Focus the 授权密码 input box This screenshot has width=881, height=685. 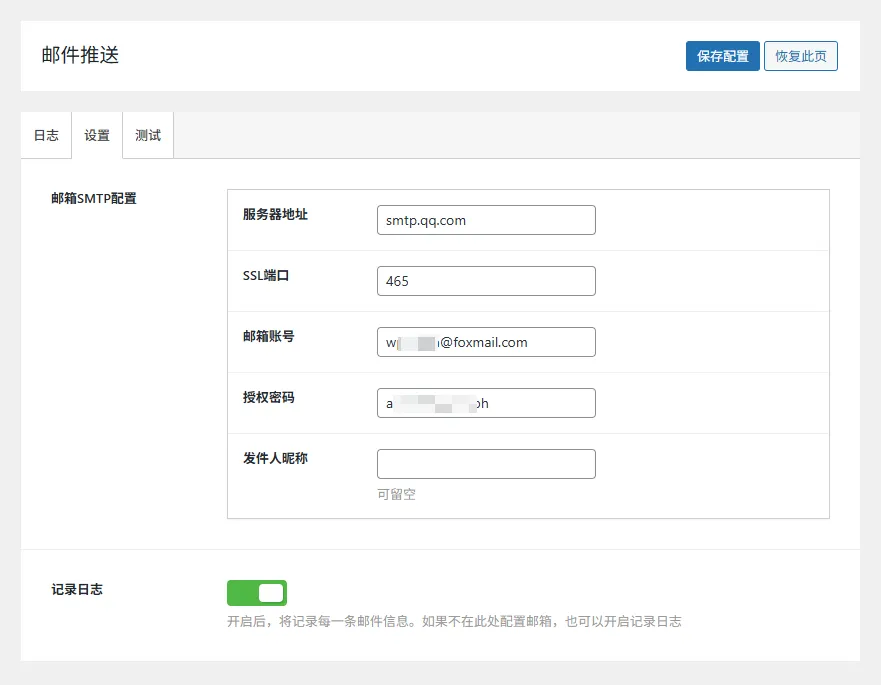(486, 403)
